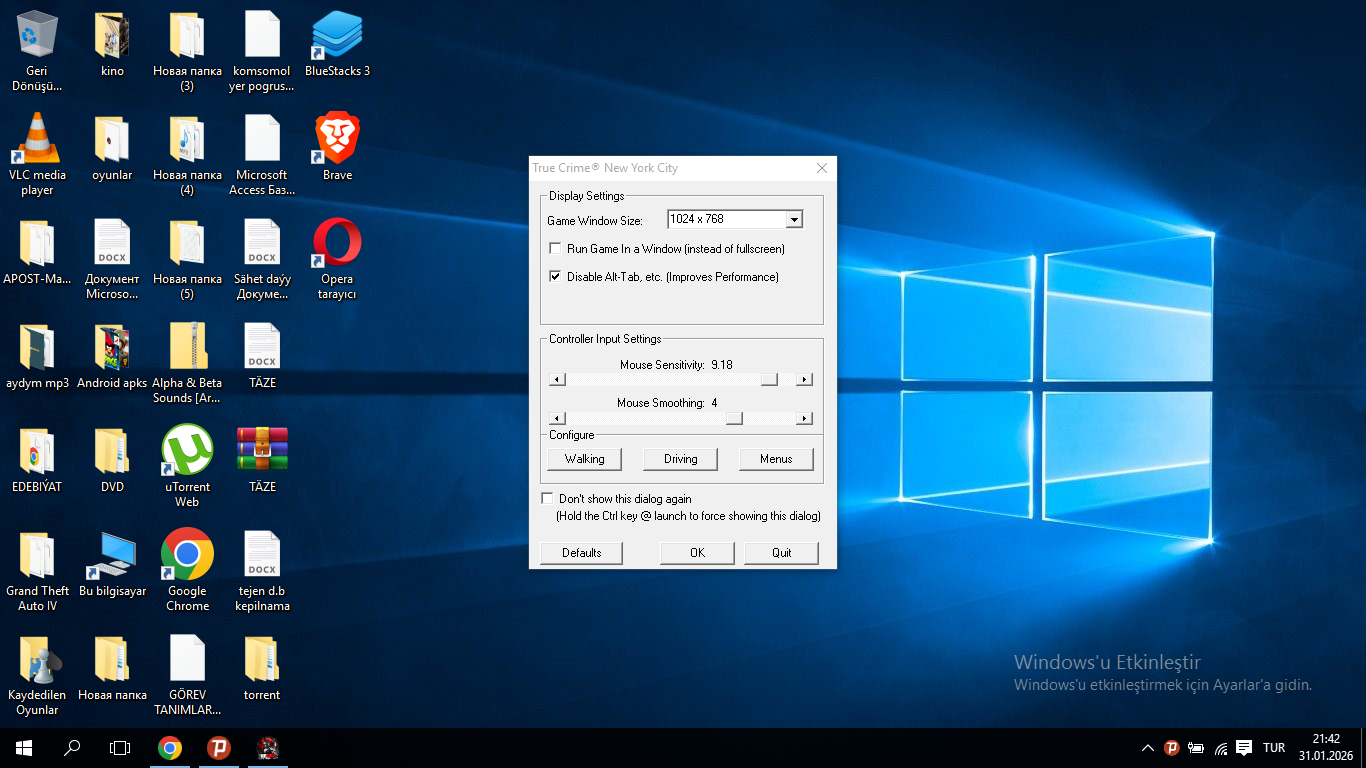Select Kaydedilen Oyunlar folder icon
The width and height of the screenshot is (1366, 768).
[37, 676]
